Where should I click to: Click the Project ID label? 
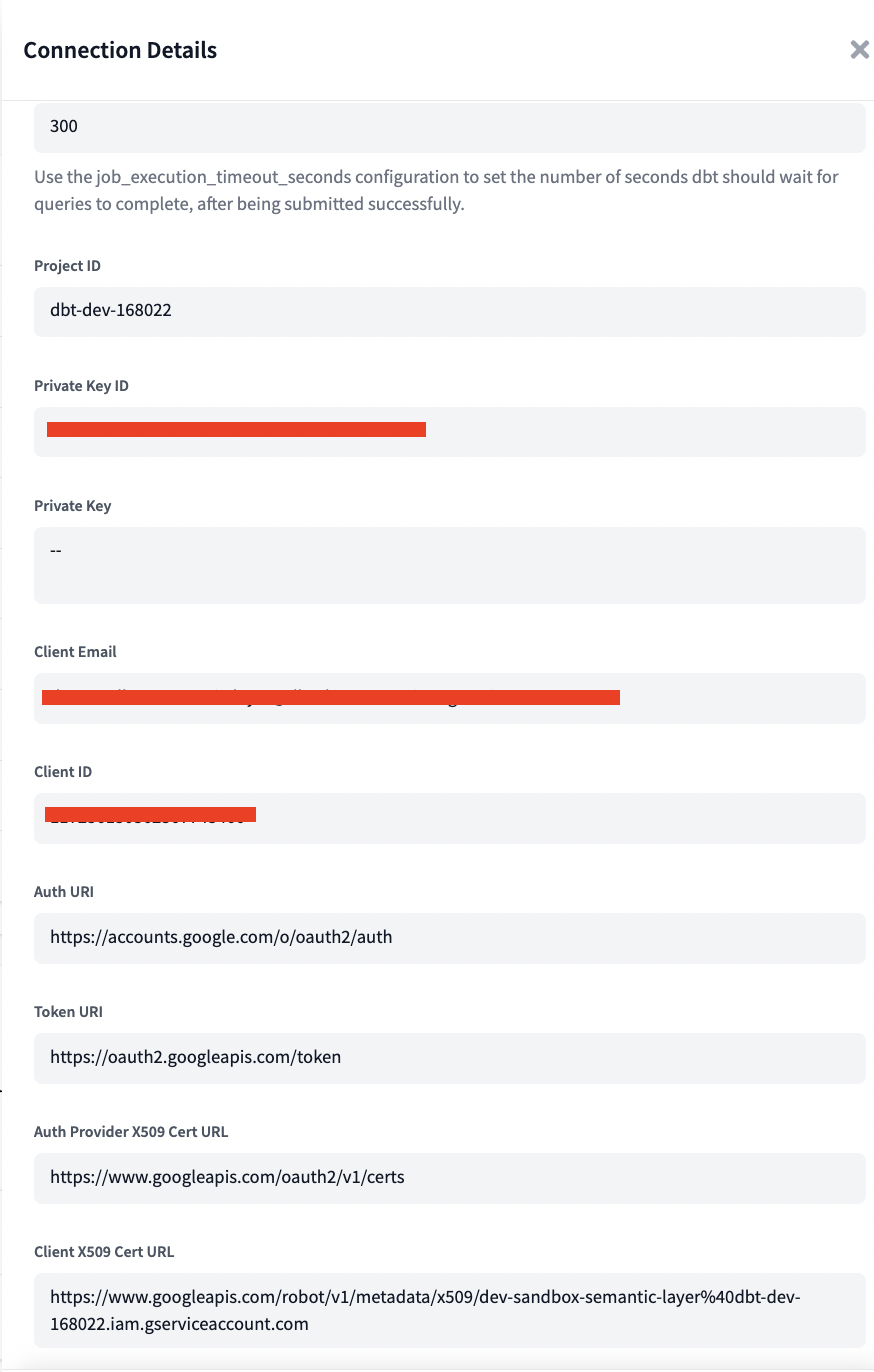click(x=67, y=265)
